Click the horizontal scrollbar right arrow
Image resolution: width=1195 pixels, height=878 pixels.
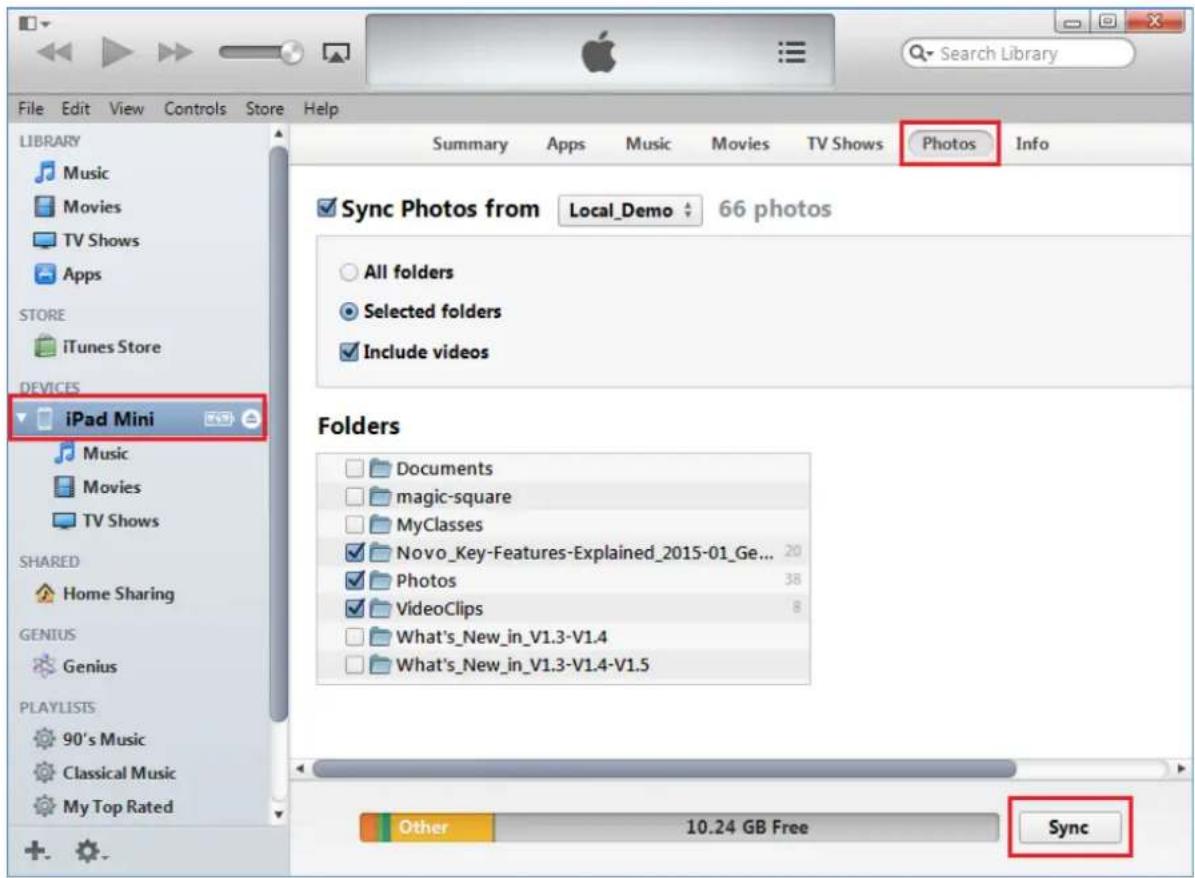point(1181,768)
